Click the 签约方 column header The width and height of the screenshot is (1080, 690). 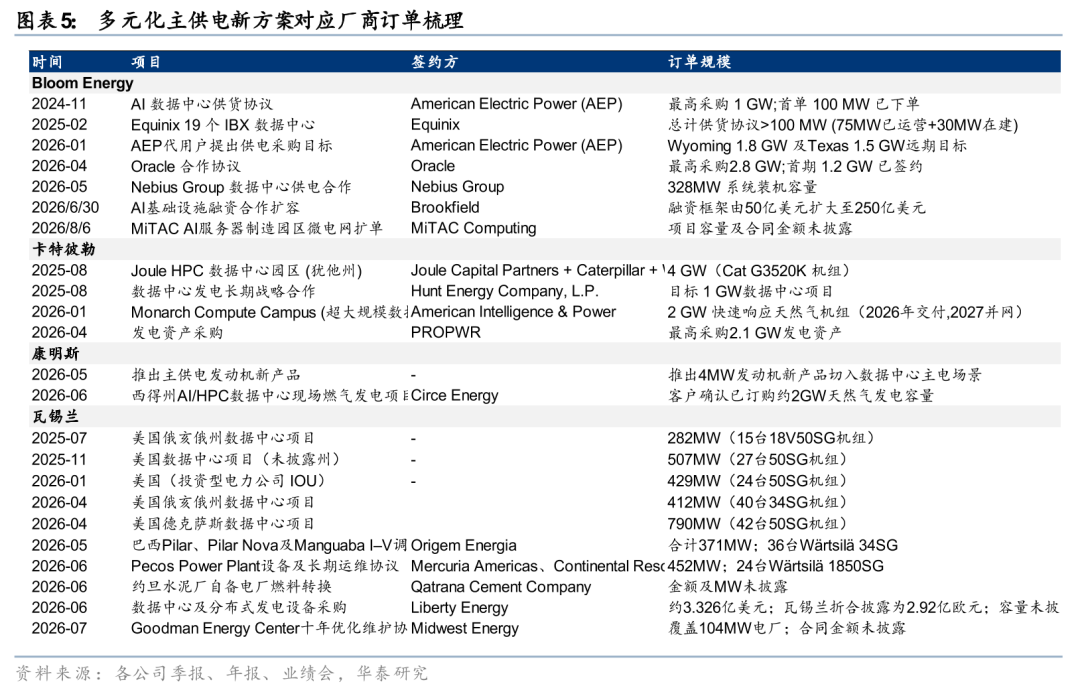click(x=434, y=62)
